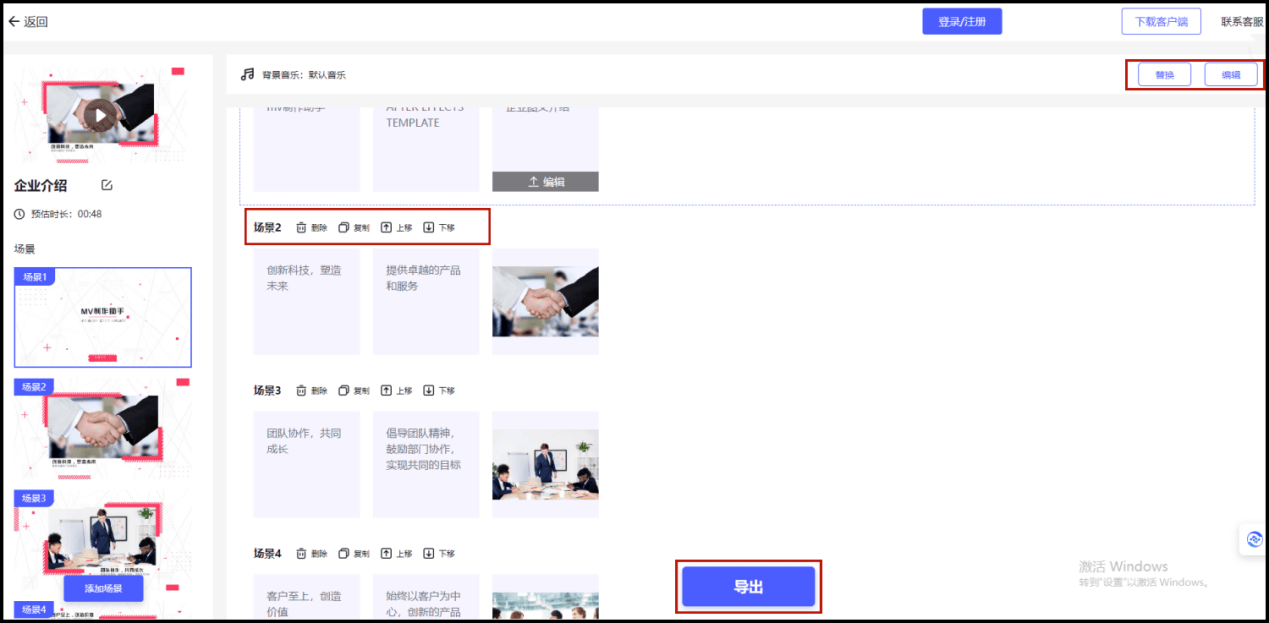Click the 团队协作，共同成长 text box
The image size is (1269, 623).
click(x=306, y=464)
